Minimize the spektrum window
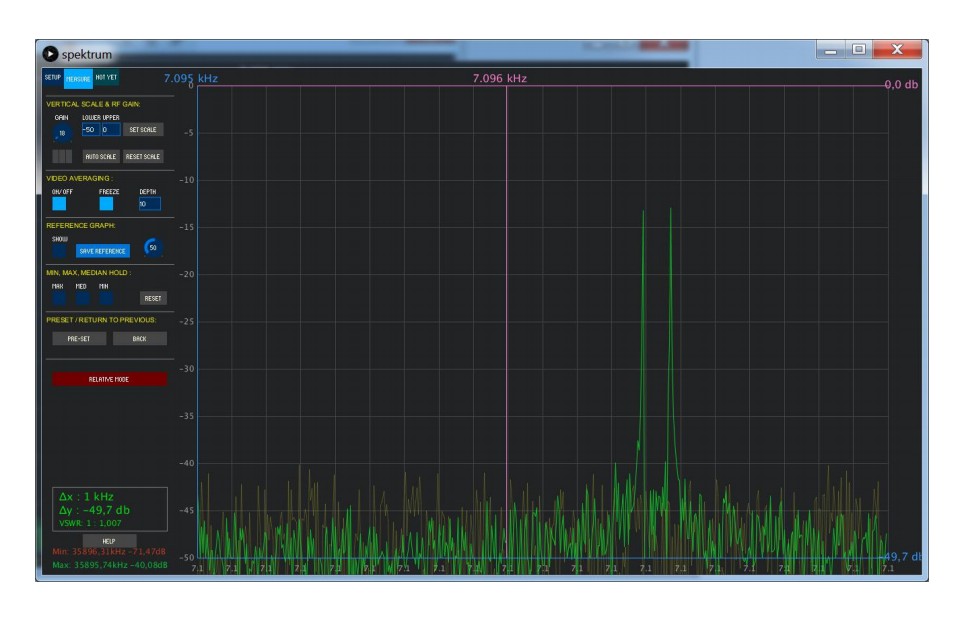Viewport: 960px width, 639px height. (830, 50)
